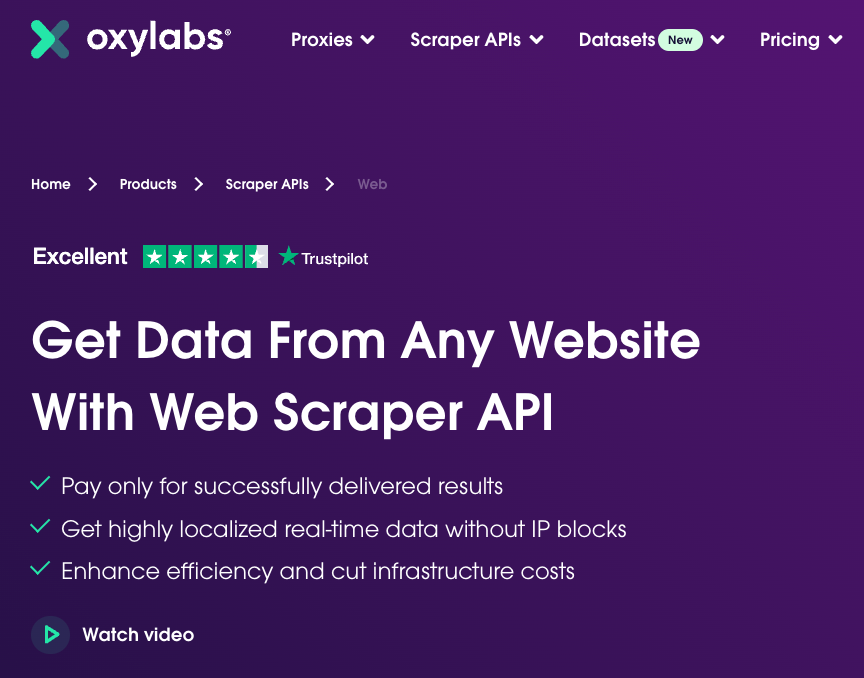Click the Oxylabs X logo icon
The width and height of the screenshot is (864, 678).
point(50,39)
